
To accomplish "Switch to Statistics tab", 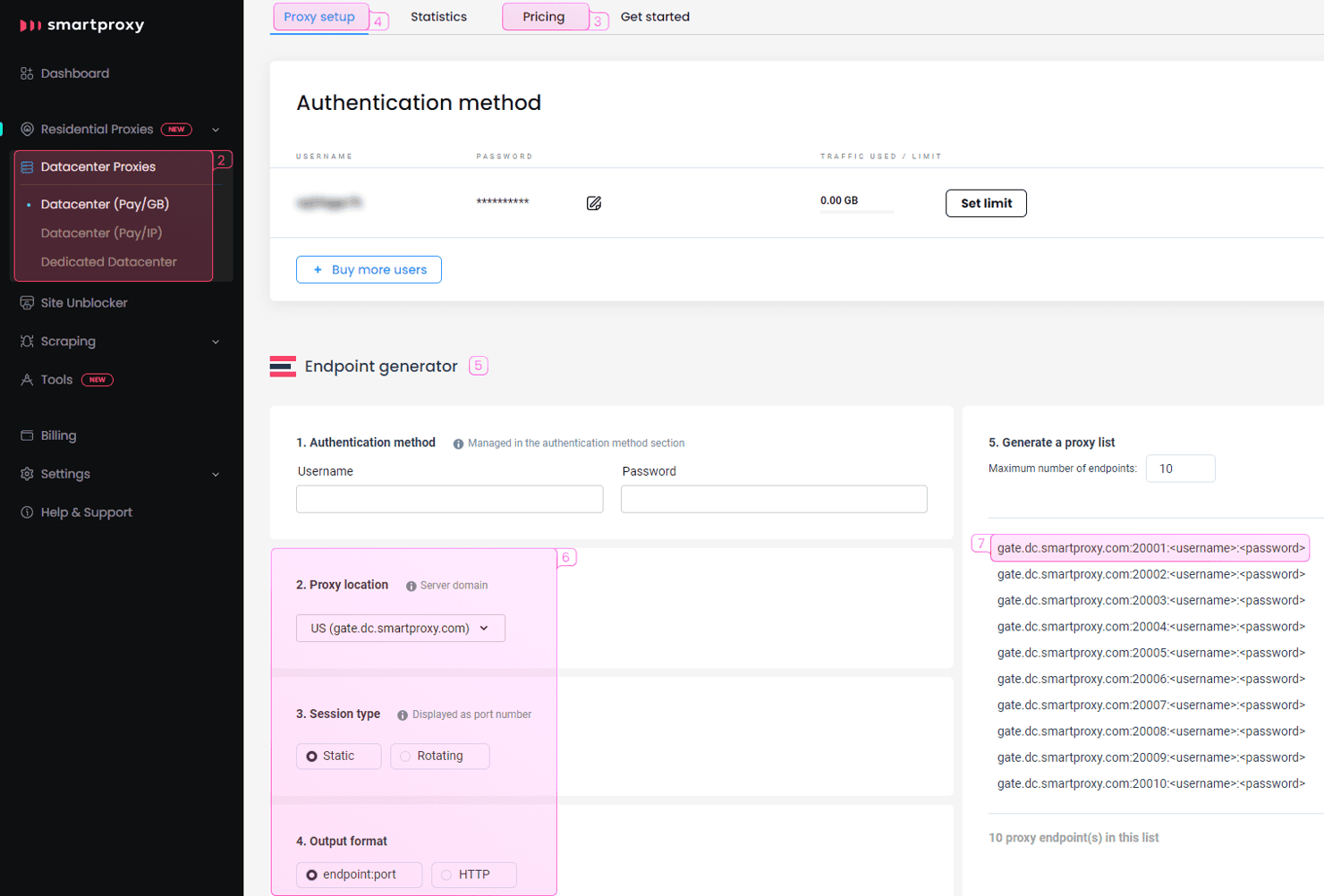I will coord(438,17).
